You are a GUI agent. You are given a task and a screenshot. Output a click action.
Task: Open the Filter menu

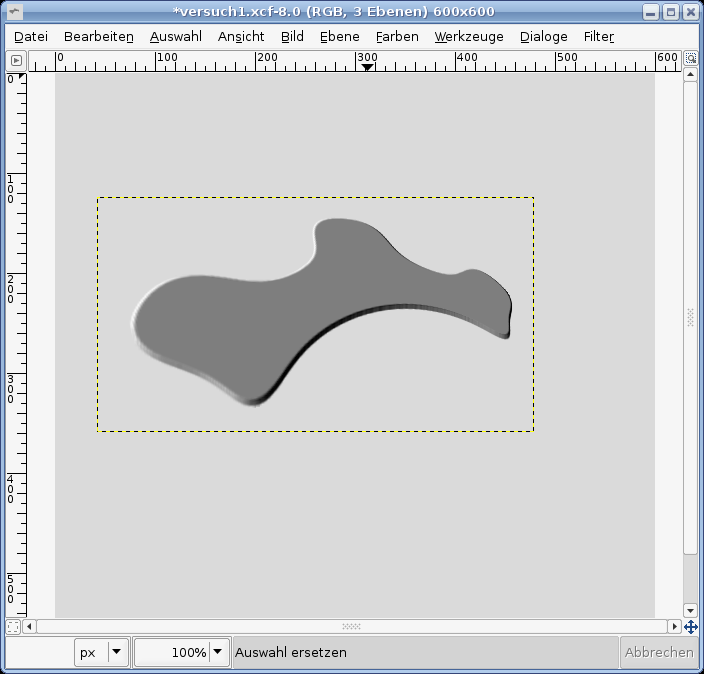(598, 36)
